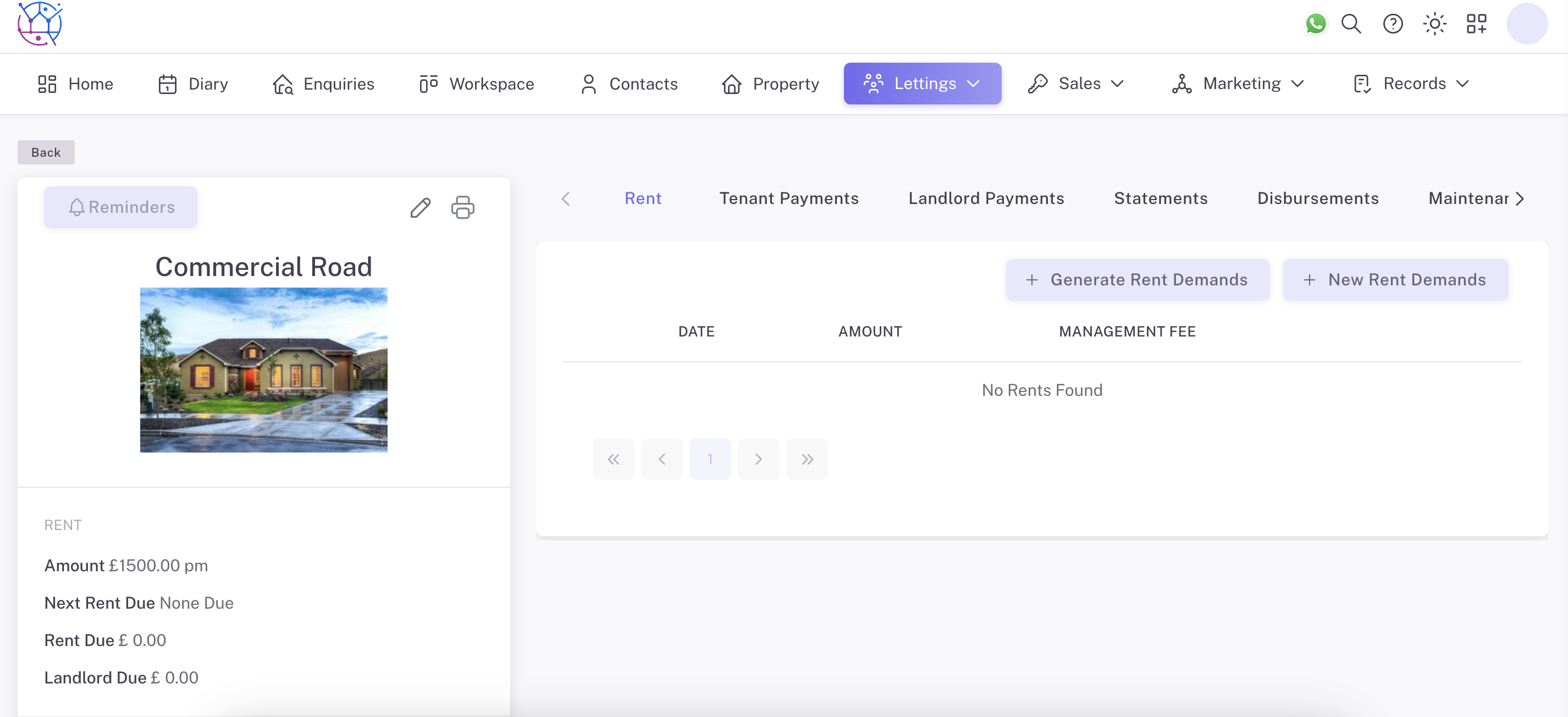Click New Rent Demands button
This screenshot has height=717, width=1568.
click(x=1394, y=280)
